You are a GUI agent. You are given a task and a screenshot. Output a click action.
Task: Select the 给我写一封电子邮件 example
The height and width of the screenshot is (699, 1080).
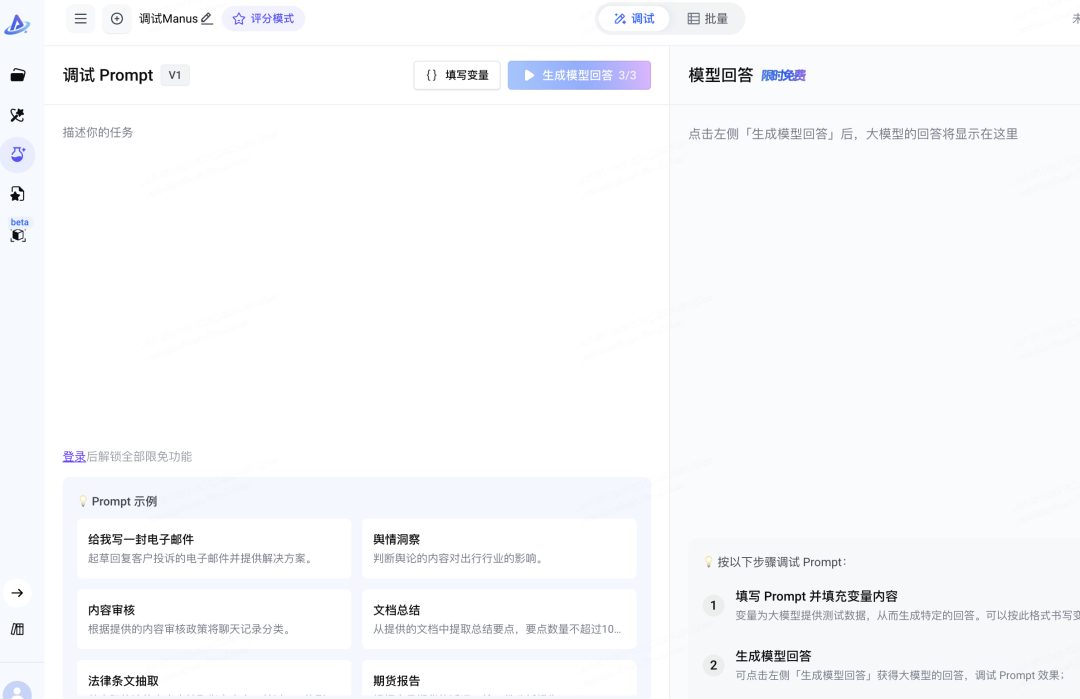point(214,548)
